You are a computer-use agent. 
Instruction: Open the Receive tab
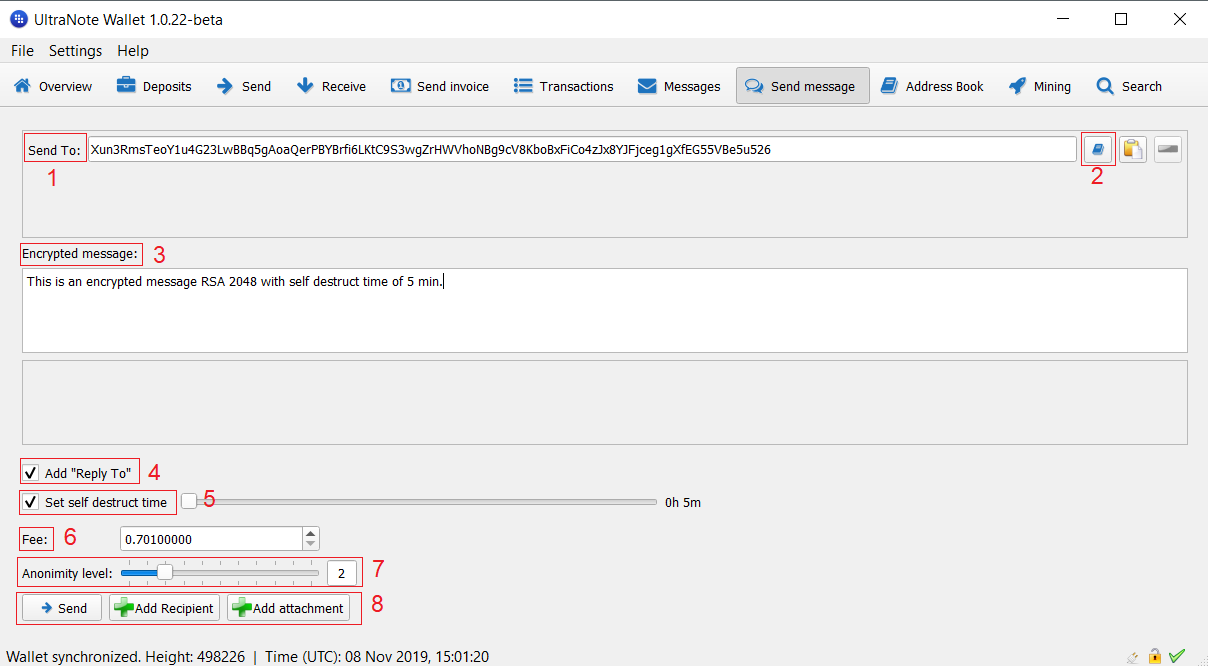[331, 86]
